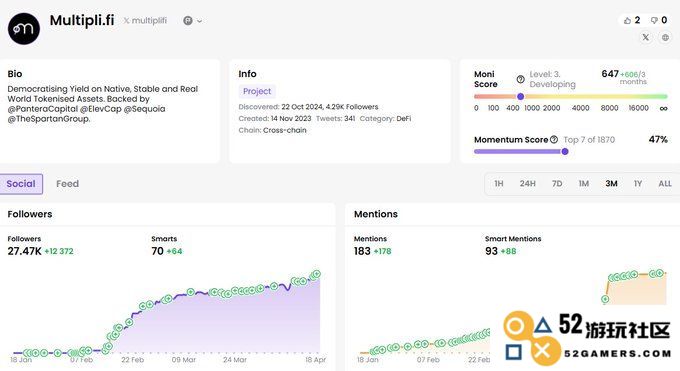Viewport: 680px width, 371px height.
Task: Select the ALL time range
Action: [x=665, y=184]
